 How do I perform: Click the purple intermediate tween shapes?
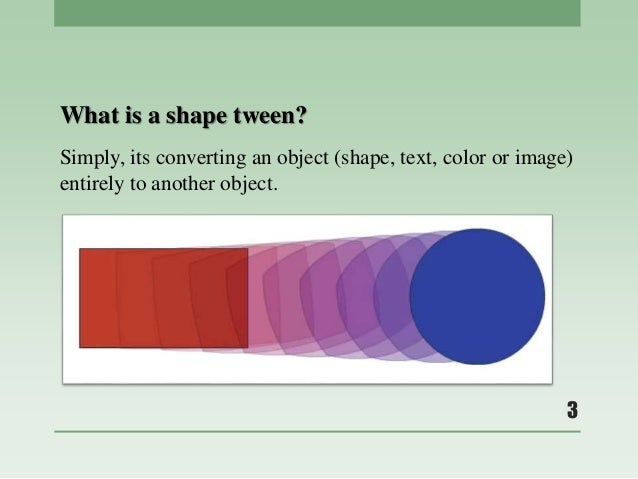pos(340,298)
